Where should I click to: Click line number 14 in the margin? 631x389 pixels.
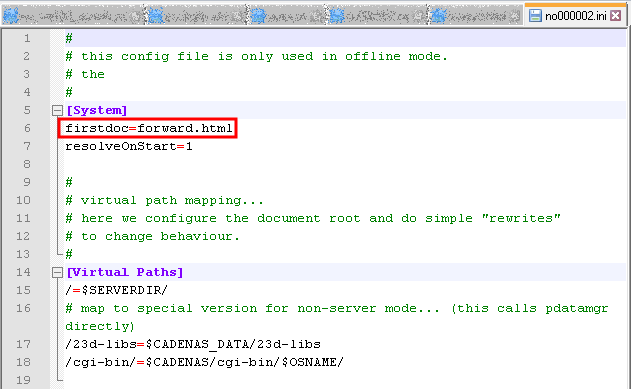coord(23,272)
